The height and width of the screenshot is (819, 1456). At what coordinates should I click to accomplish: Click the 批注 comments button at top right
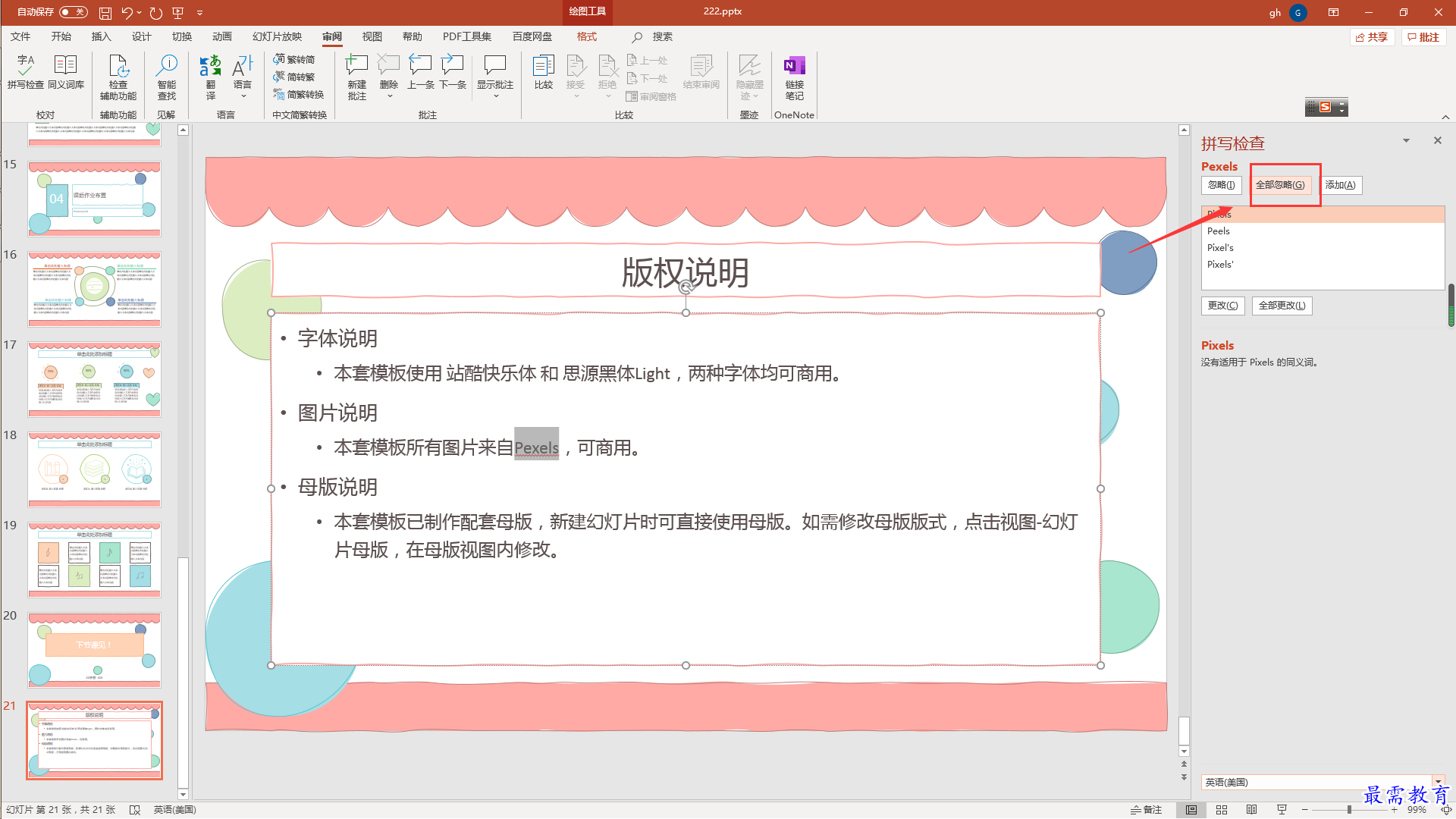[1423, 37]
